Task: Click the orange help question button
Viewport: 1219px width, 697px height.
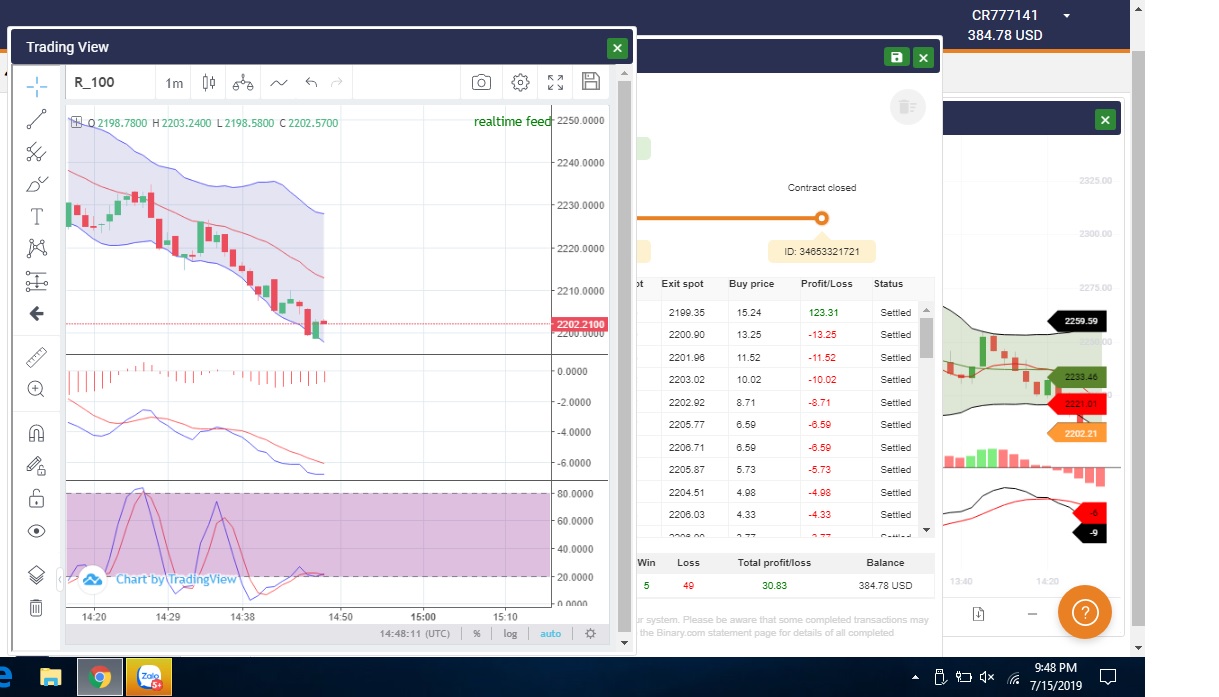Action: click(1084, 611)
